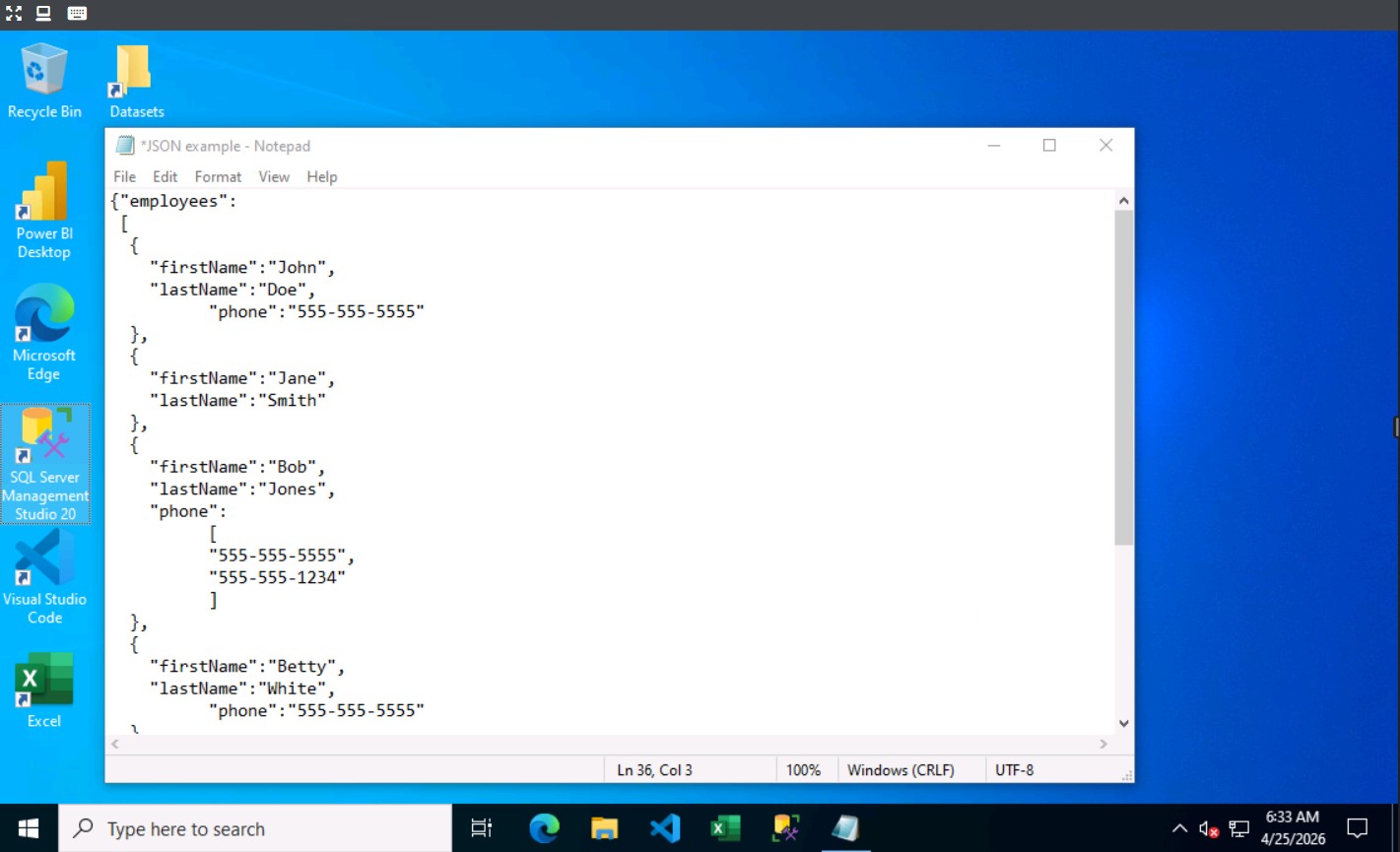The height and width of the screenshot is (852, 1400).
Task: Switch to Notepad via its taskbar icon
Action: tap(845, 827)
